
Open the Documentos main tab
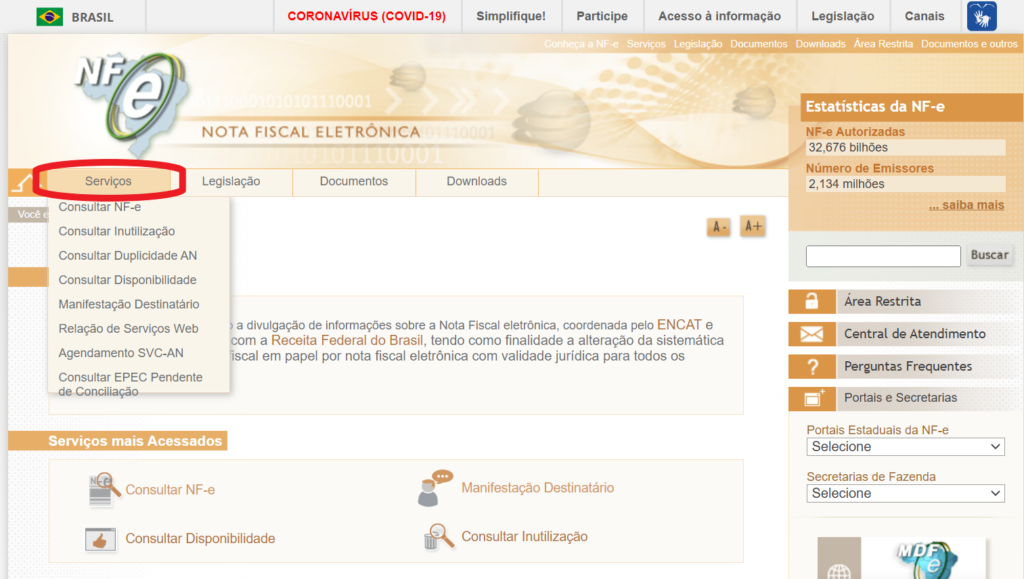pos(354,181)
